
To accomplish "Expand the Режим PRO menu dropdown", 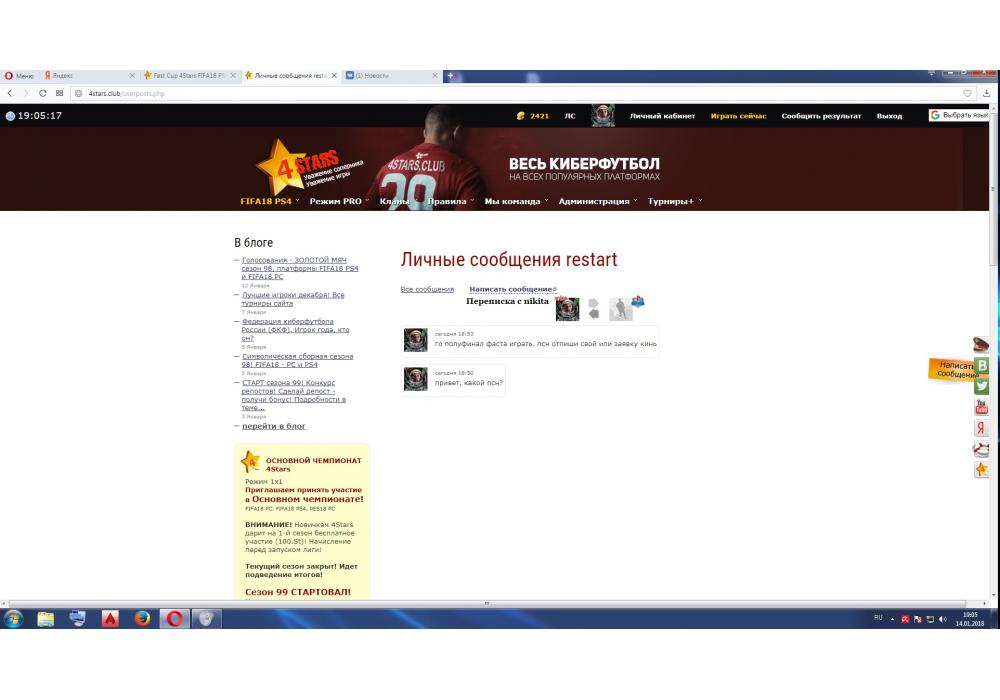I will coord(338,201).
